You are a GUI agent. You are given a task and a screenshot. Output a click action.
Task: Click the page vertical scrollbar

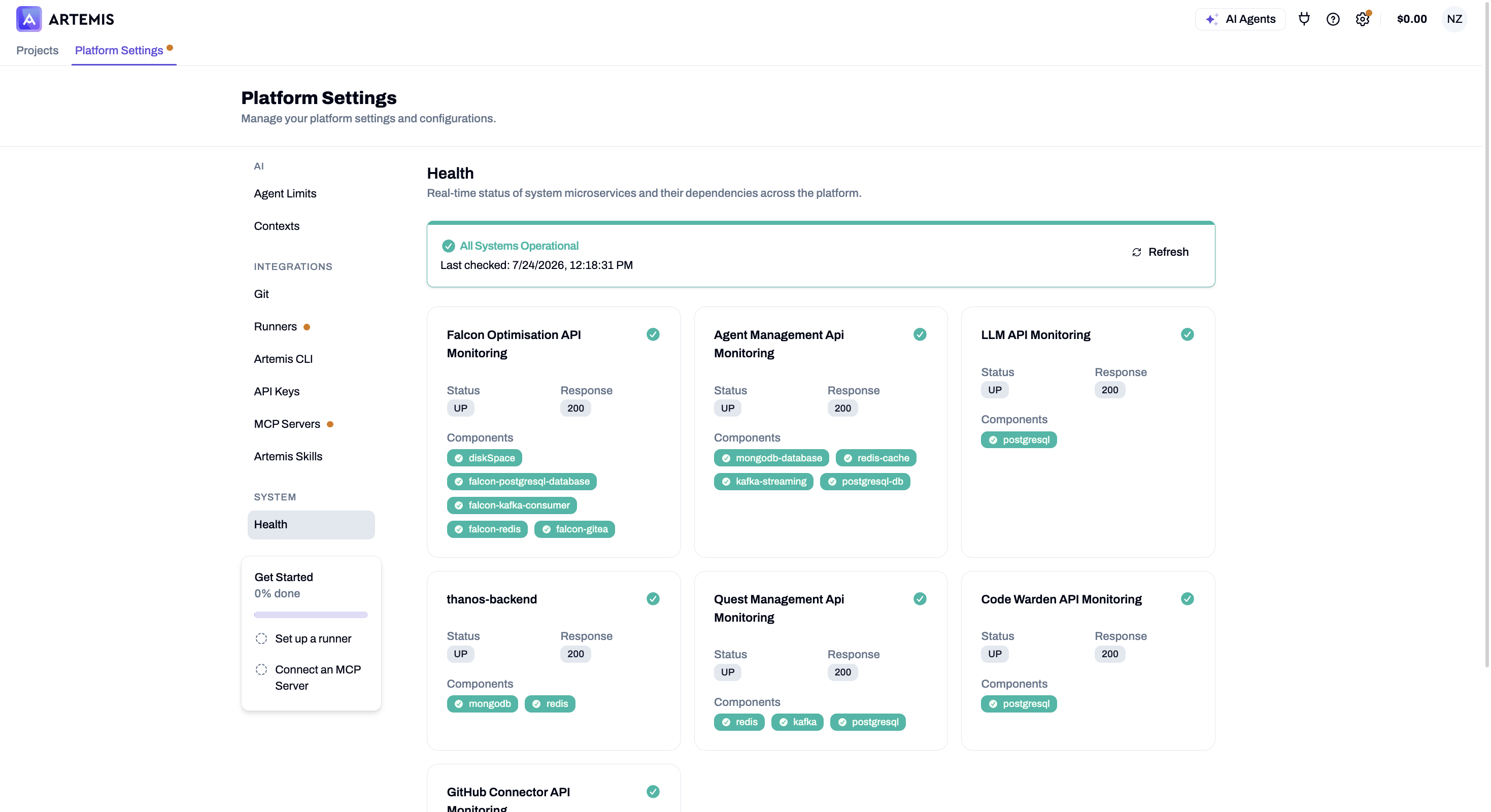coord(1487,335)
